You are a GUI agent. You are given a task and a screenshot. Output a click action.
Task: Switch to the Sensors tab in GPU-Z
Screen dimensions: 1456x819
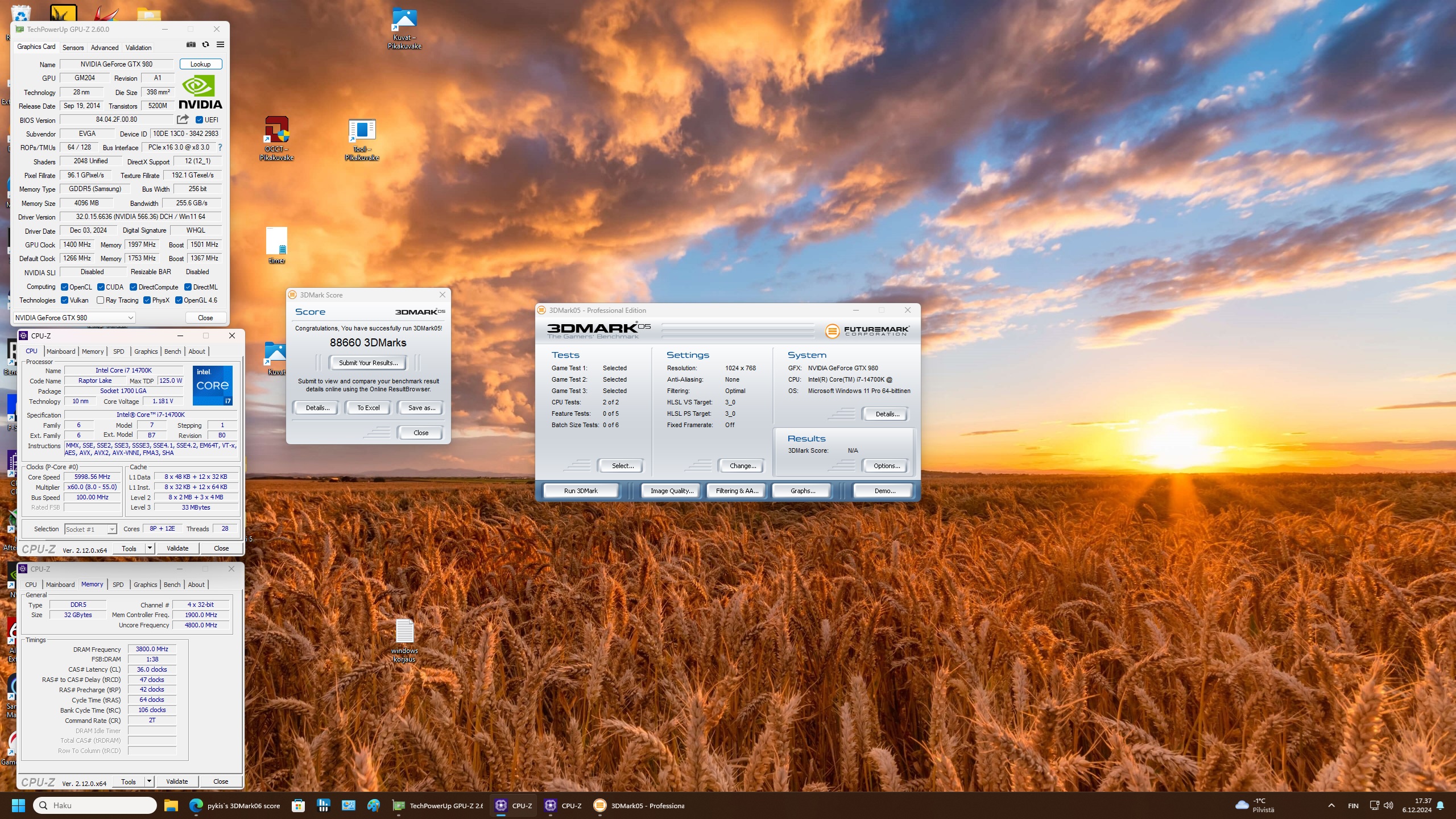[73, 47]
